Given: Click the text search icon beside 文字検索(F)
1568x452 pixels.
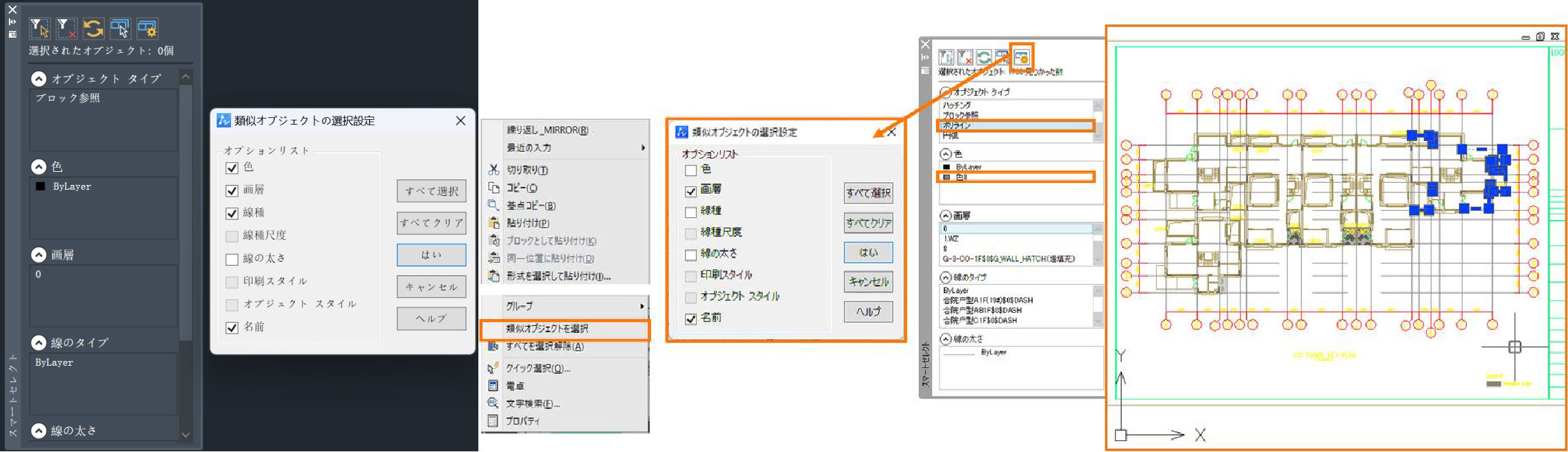Looking at the screenshot, I should click(493, 403).
